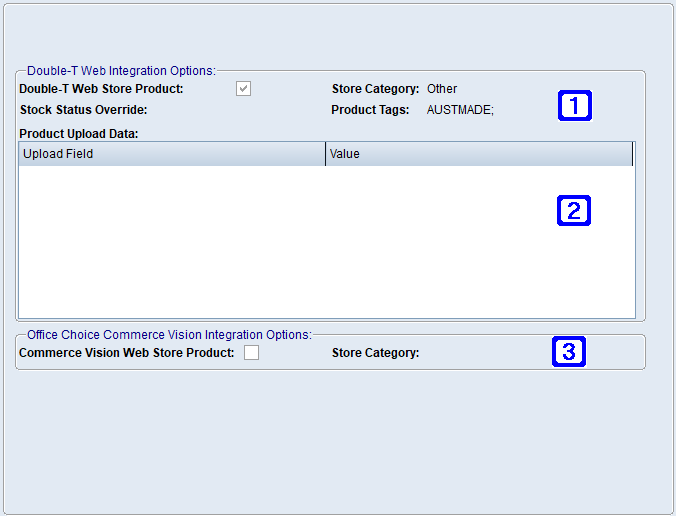Click the Product Upload Data label
Viewport: 676px width, 516px height.
79,134
